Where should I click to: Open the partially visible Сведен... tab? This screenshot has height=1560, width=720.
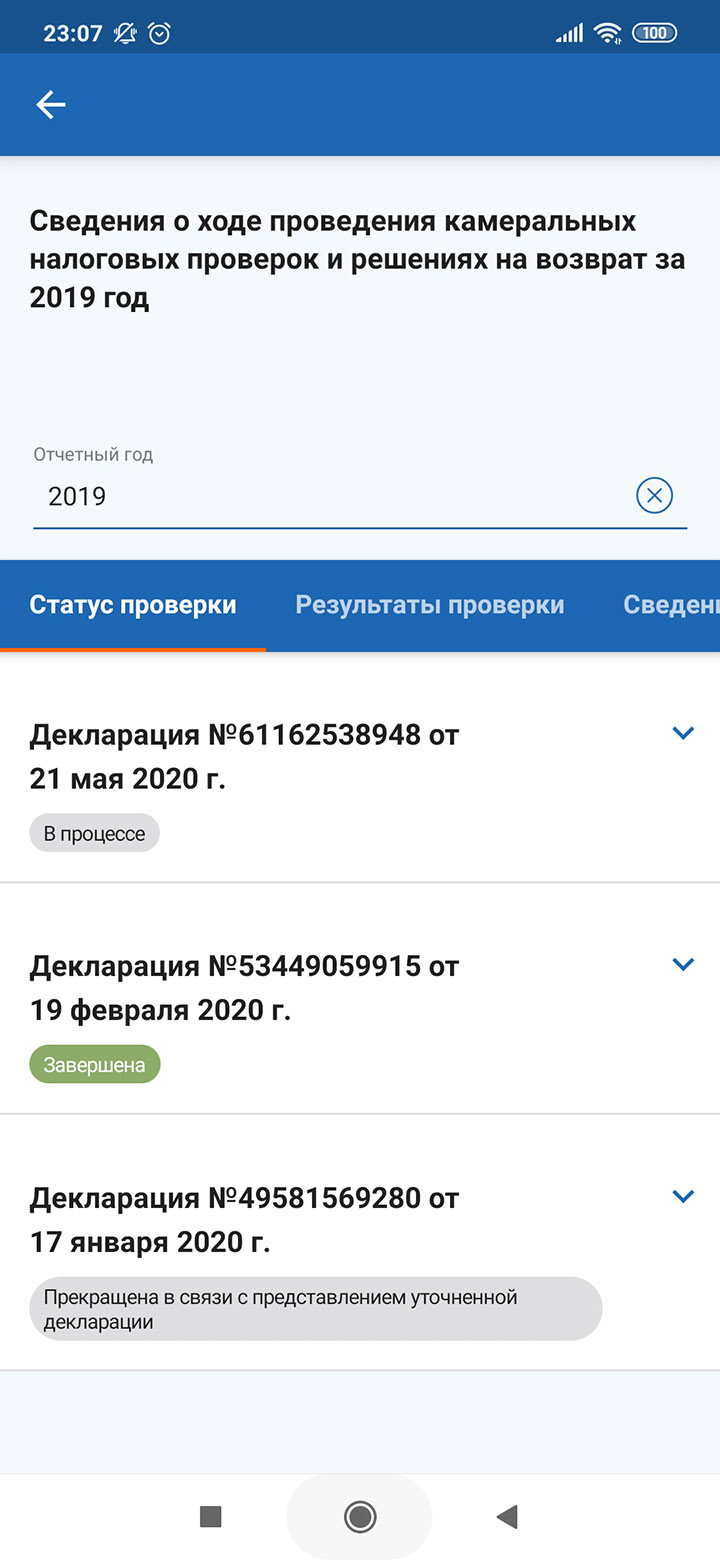click(x=671, y=605)
